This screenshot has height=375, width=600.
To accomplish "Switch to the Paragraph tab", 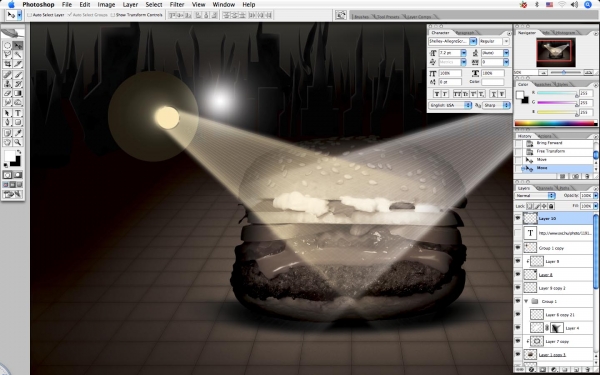I will 465,33.
